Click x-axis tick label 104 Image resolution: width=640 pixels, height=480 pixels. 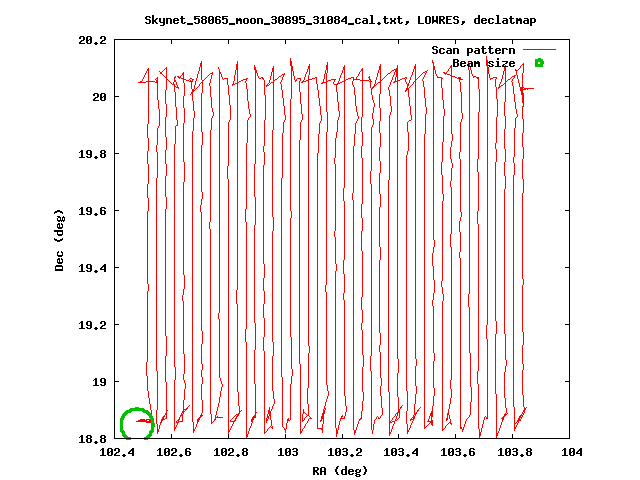(572, 452)
